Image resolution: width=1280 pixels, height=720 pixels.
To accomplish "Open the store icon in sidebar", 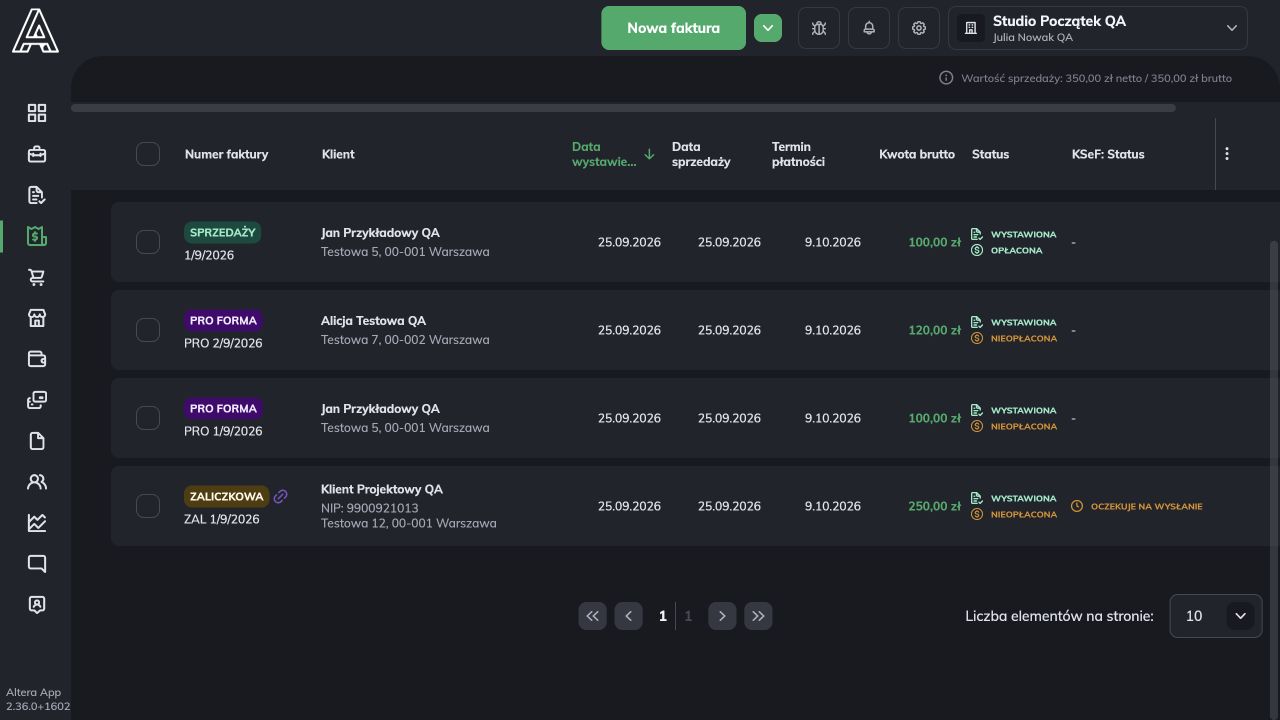I will pos(37,318).
